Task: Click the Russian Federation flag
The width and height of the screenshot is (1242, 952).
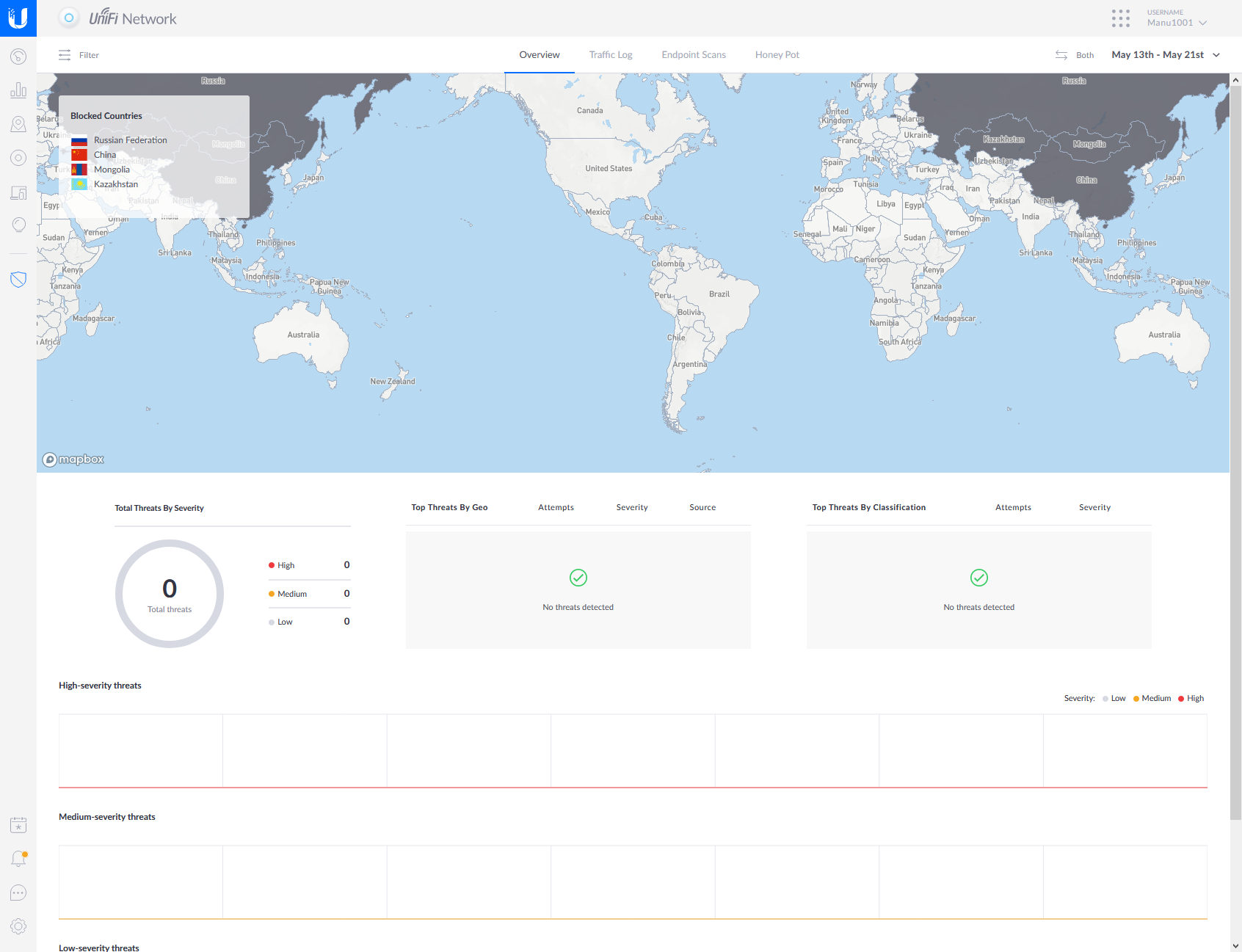Action: [79, 140]
